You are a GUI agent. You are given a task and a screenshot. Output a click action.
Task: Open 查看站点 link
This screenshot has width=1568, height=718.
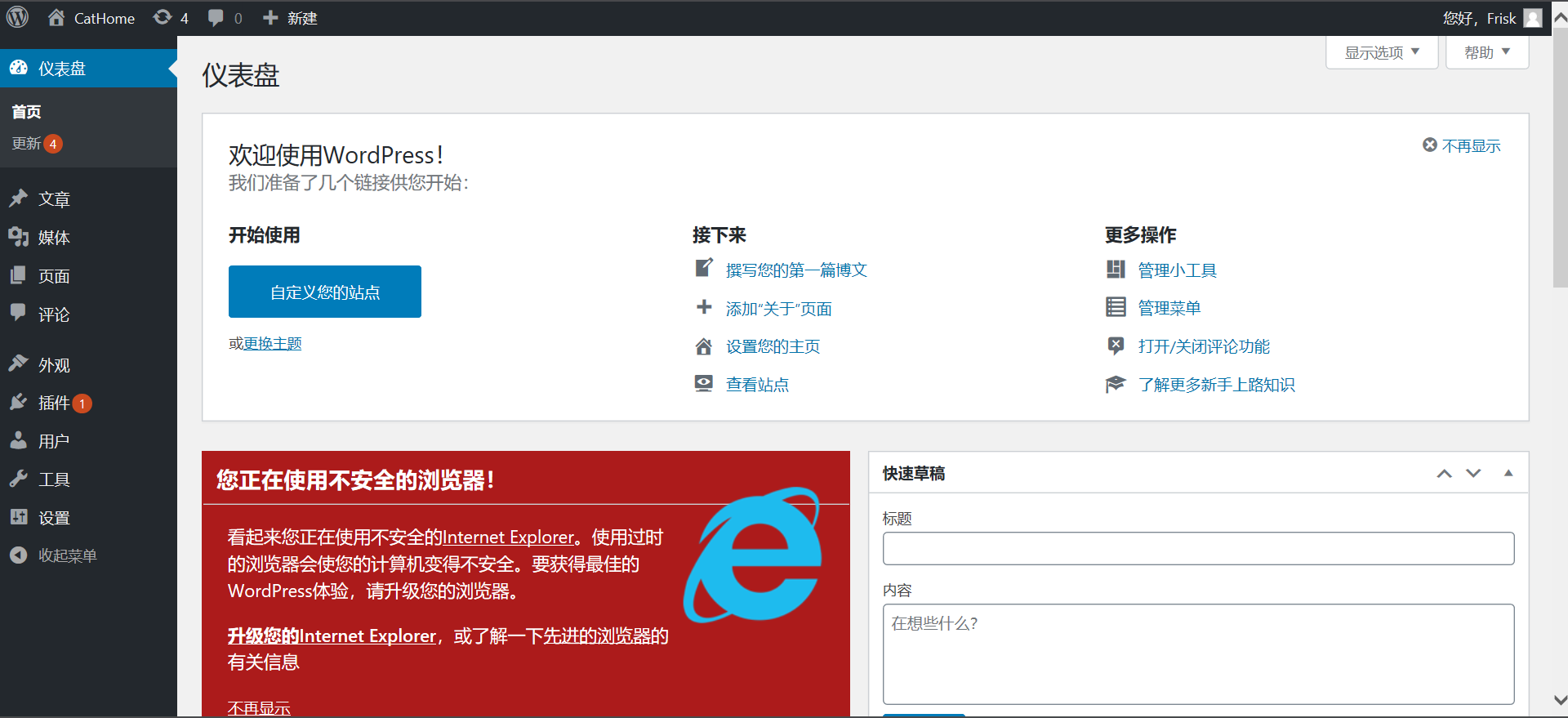(x=757, y=385)
